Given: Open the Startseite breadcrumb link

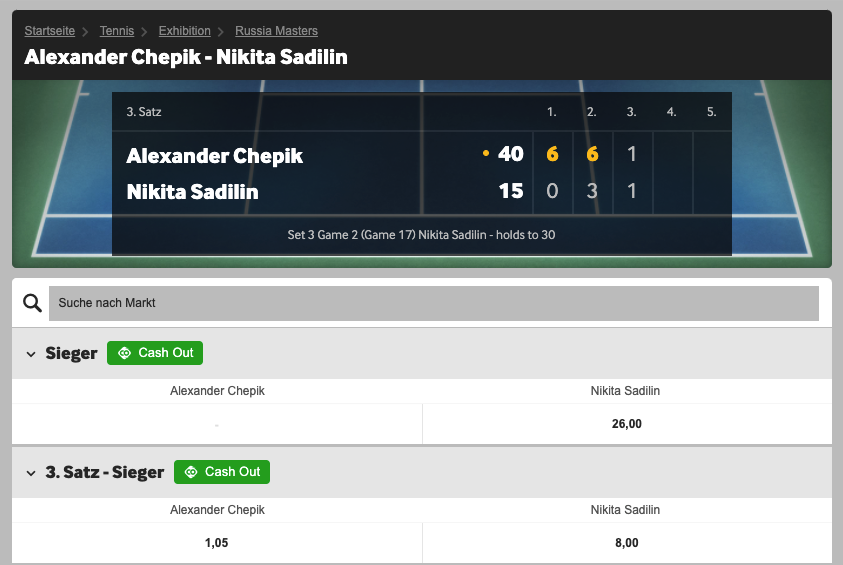Looking at the screenshot, I should [49, 31].
